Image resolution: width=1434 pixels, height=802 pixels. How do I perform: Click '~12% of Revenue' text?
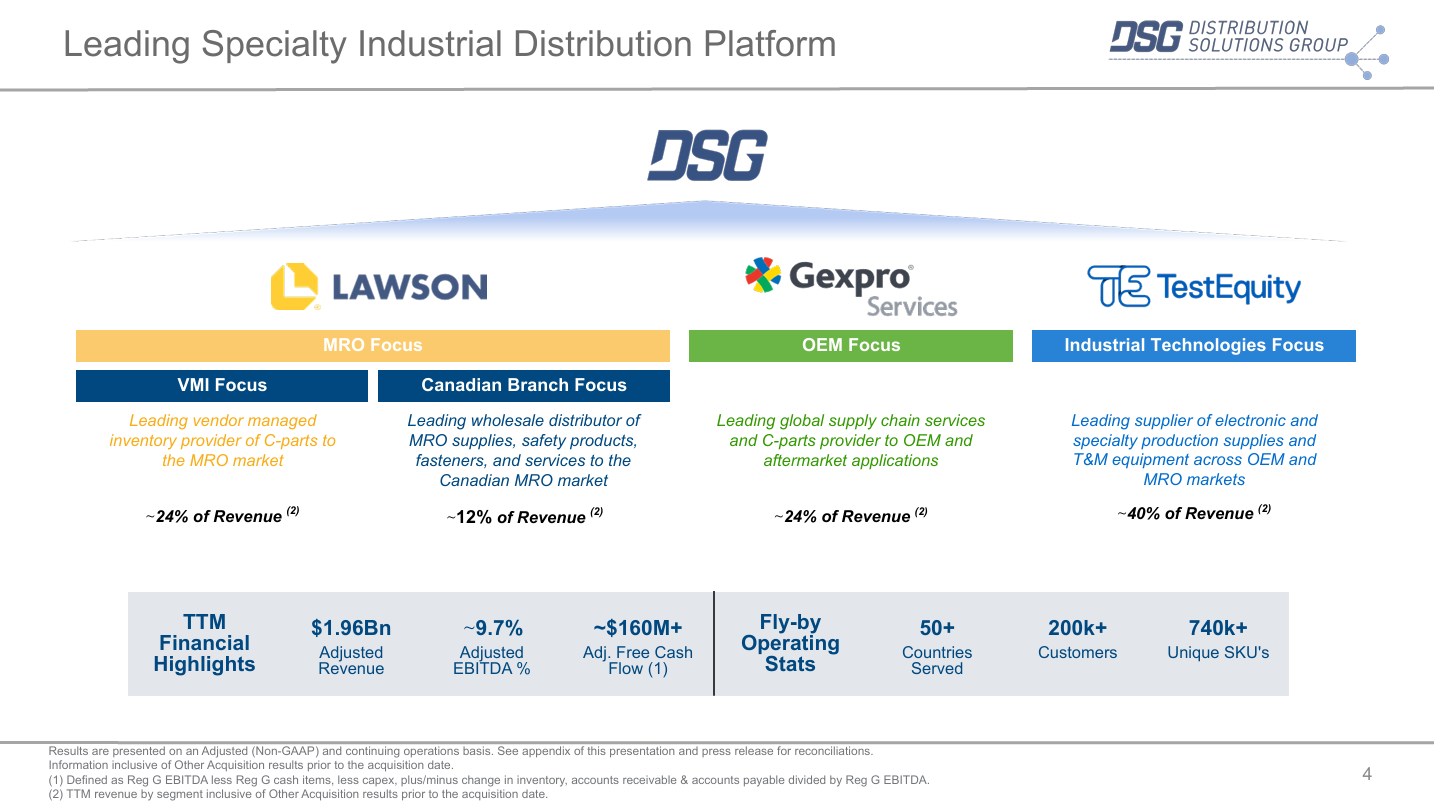tap(524, 516)
